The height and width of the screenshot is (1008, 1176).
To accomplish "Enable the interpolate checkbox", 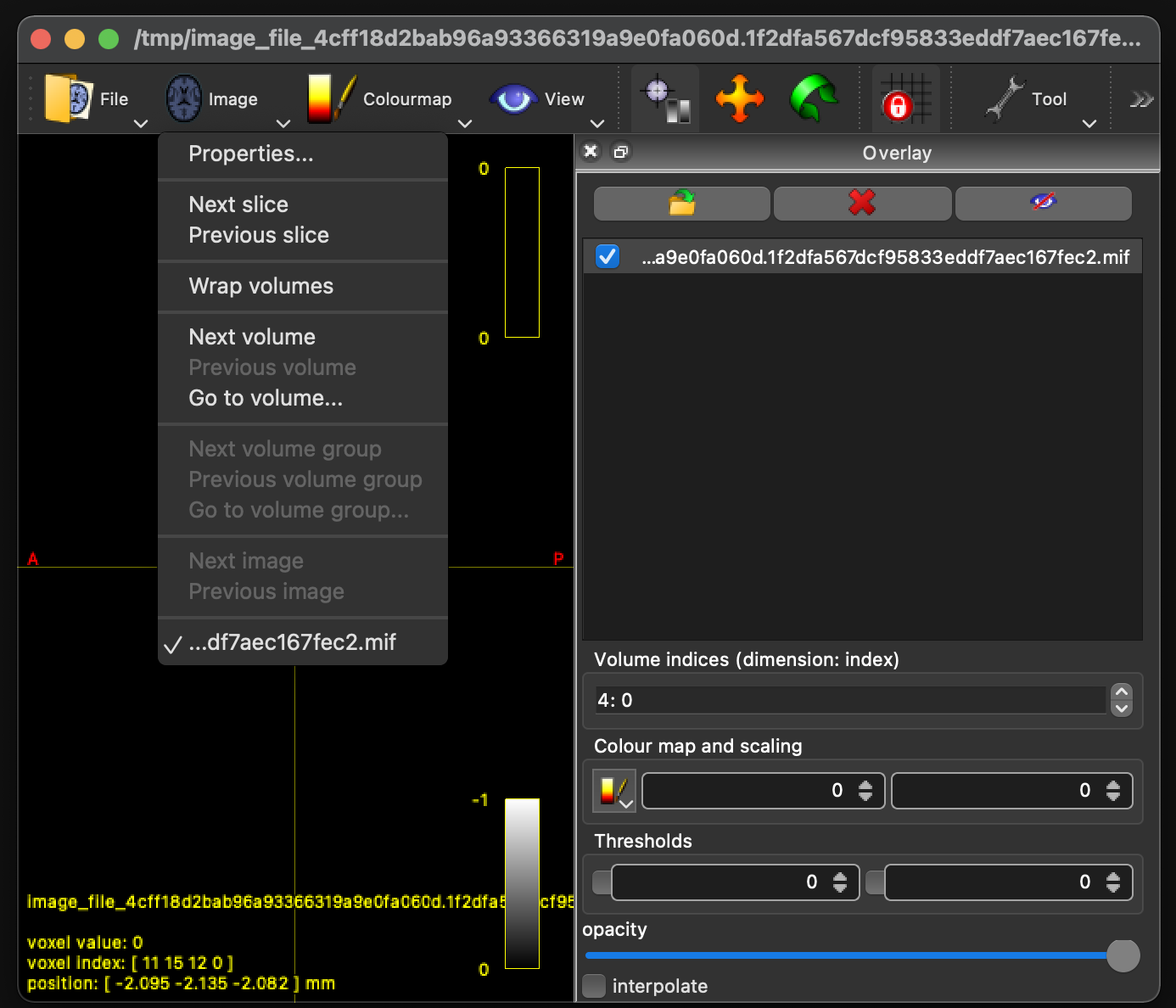I will point(594,986).
